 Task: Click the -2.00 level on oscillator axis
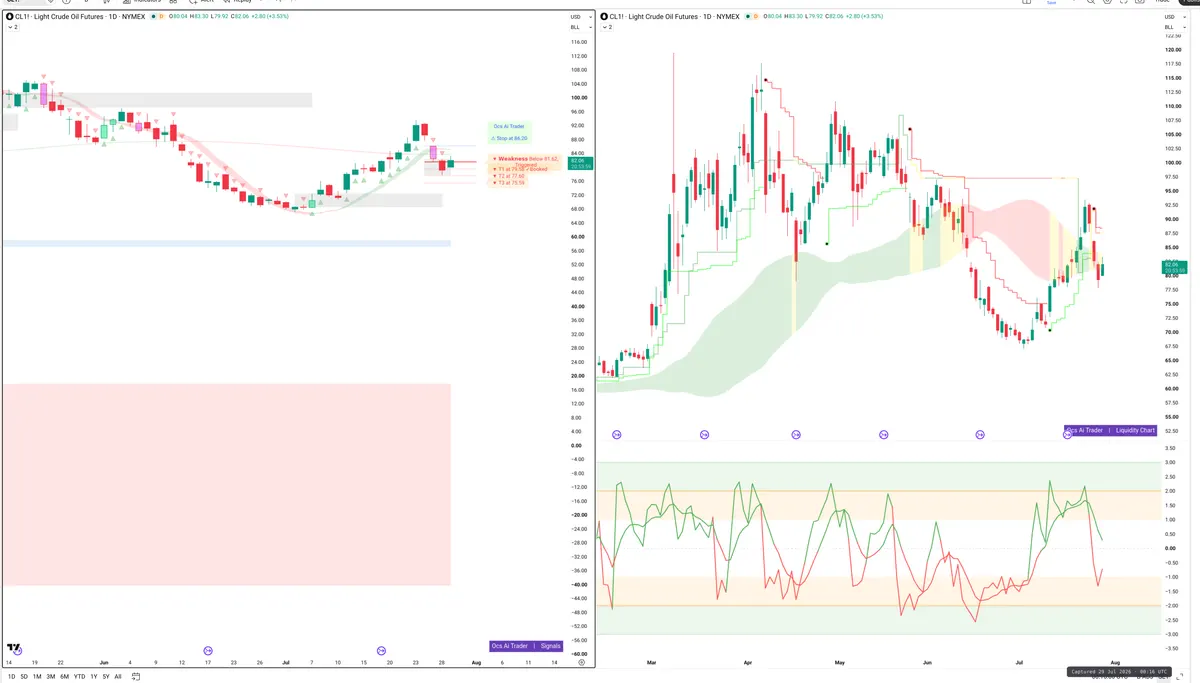pos(1170,605)
